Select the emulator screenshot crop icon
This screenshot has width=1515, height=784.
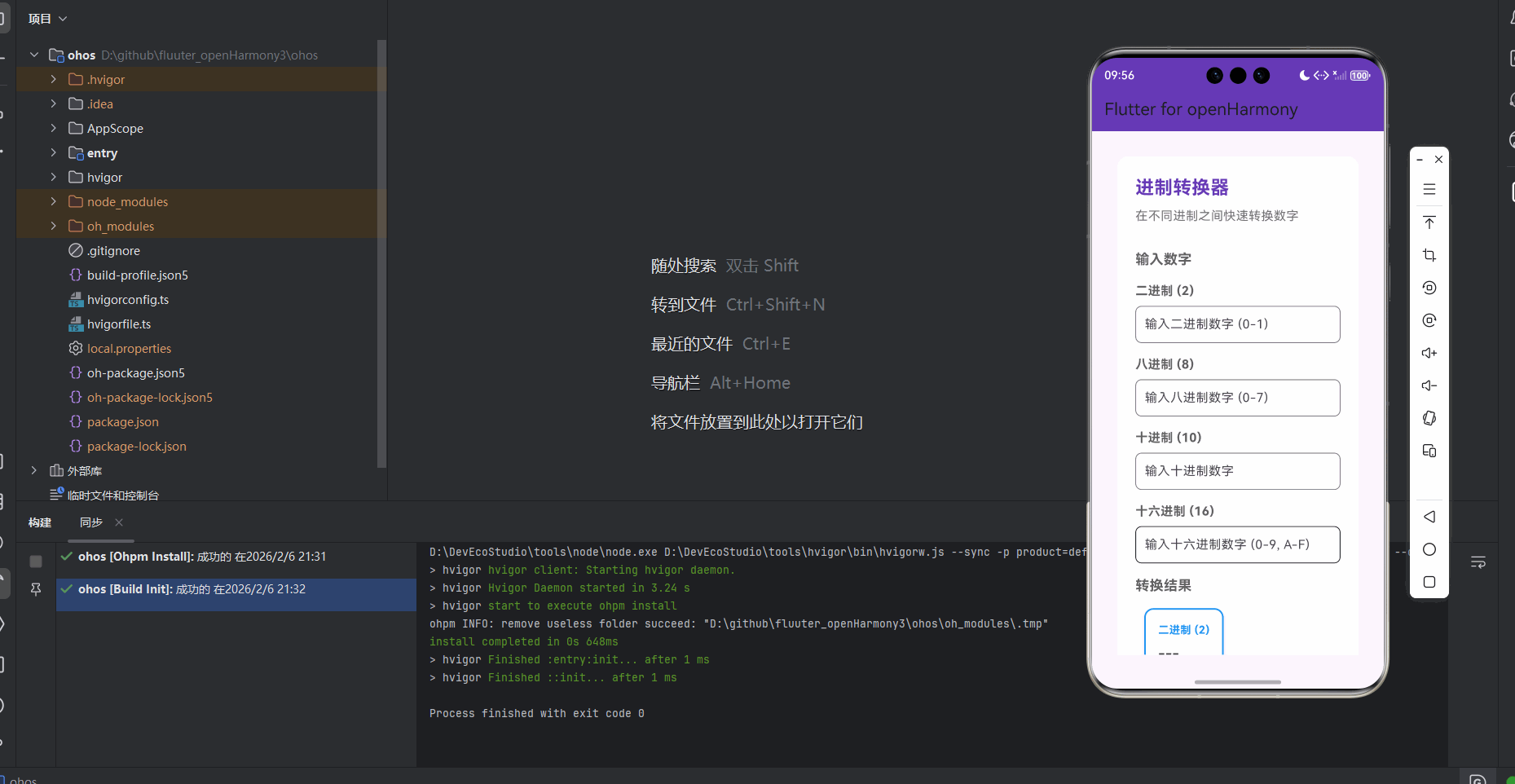pos(1429,255)
